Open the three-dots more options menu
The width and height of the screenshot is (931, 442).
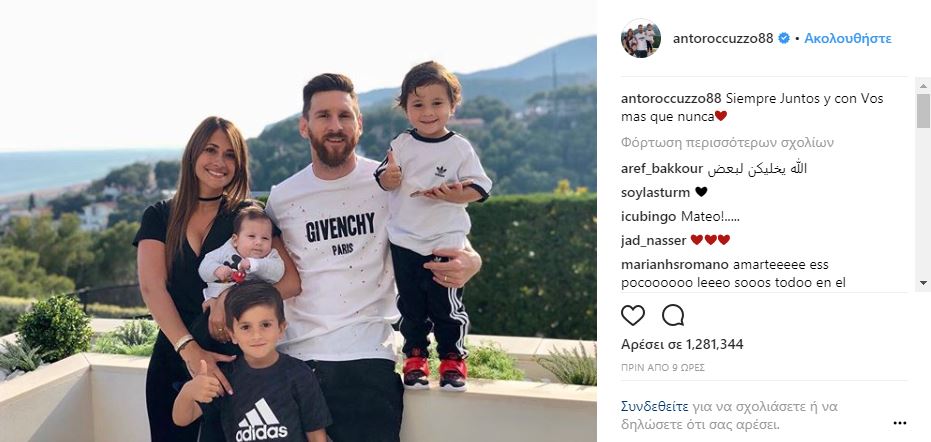point(900,423)
